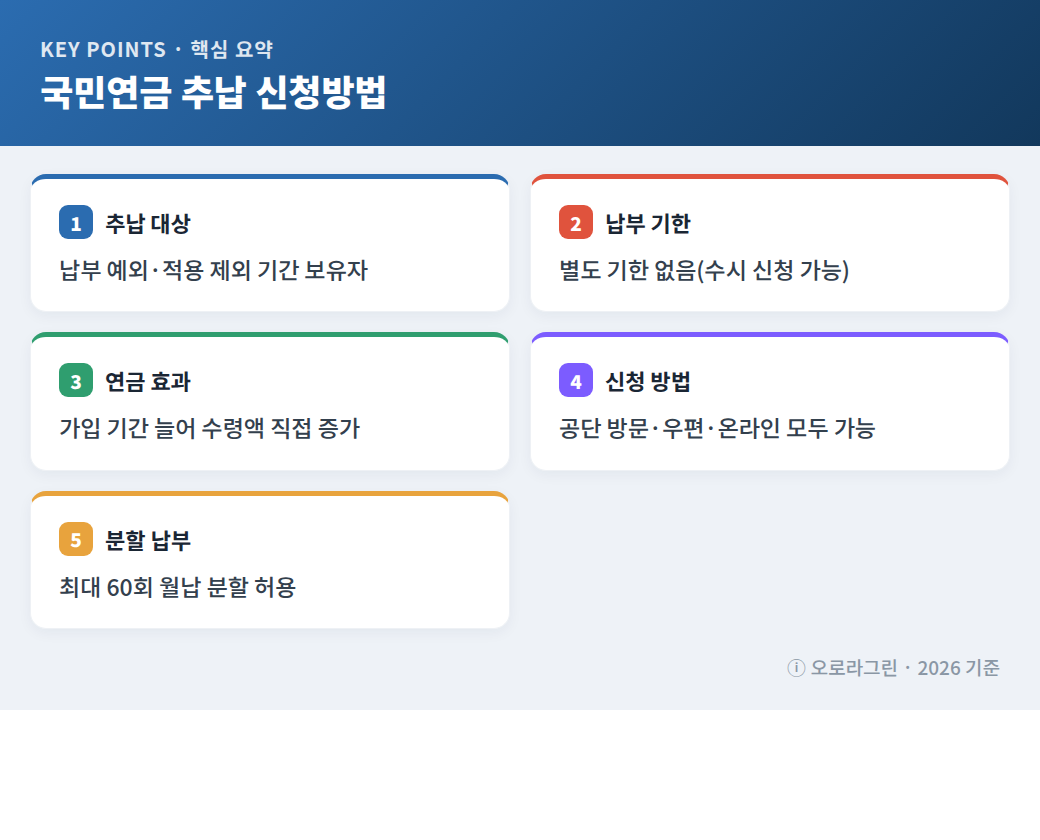Click the purple number 4 badge

click(x=576, y=380)
